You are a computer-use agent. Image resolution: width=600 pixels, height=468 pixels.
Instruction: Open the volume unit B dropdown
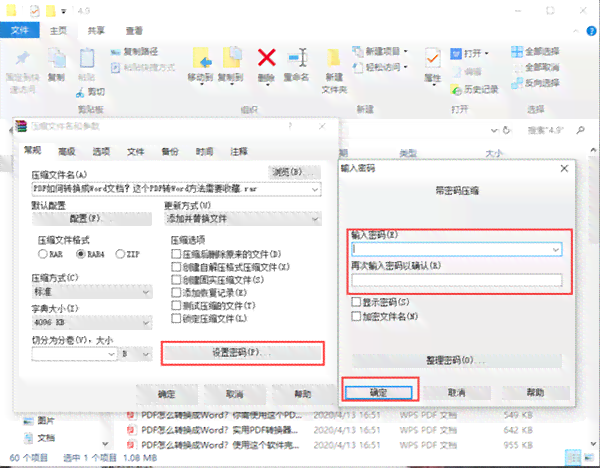coord(146,354)
